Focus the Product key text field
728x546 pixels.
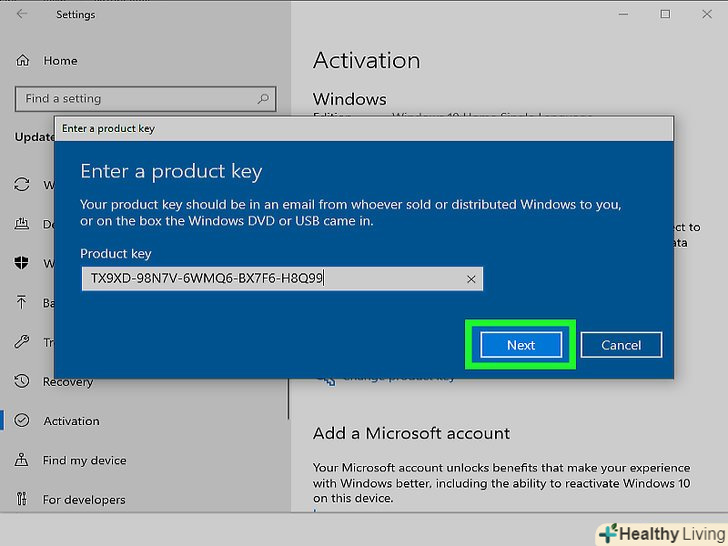[282, 279]
